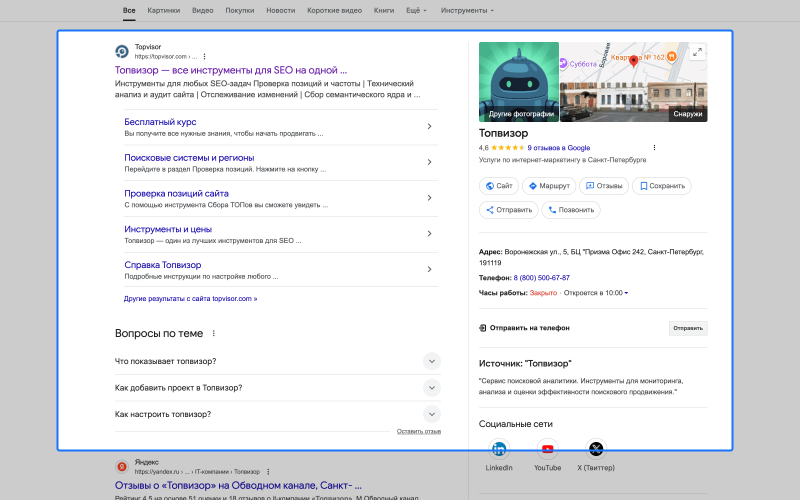Open the Топвизор main result title link

231,70
